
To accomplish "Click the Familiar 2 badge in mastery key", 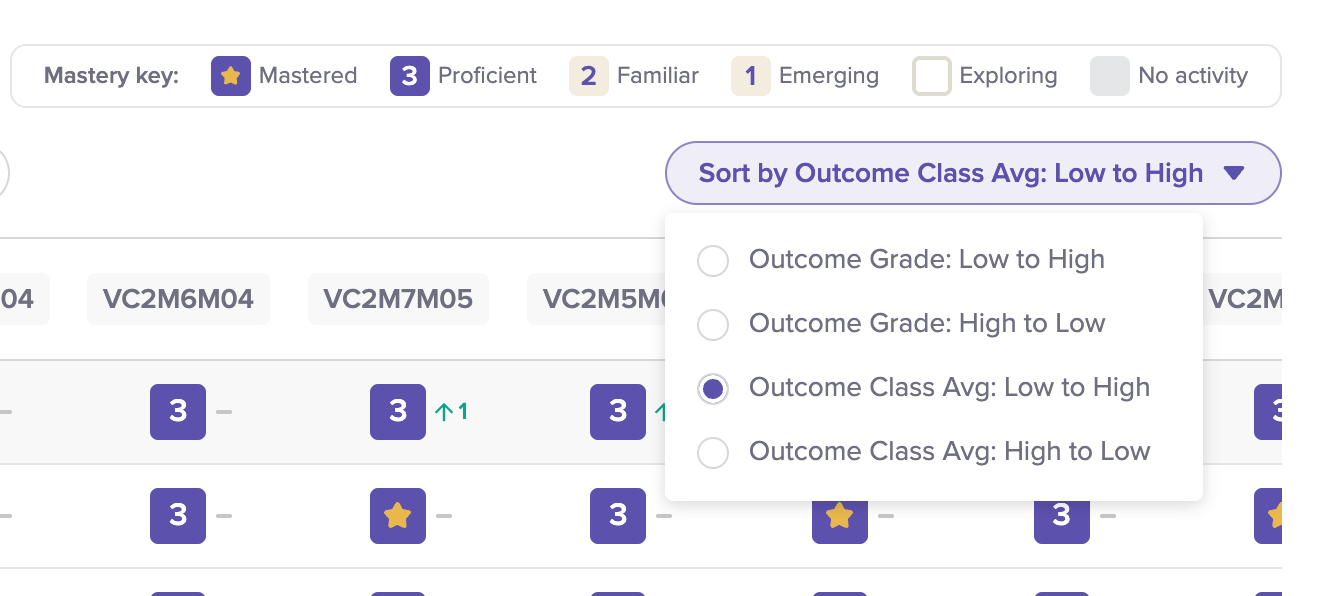I will (589, 76).
